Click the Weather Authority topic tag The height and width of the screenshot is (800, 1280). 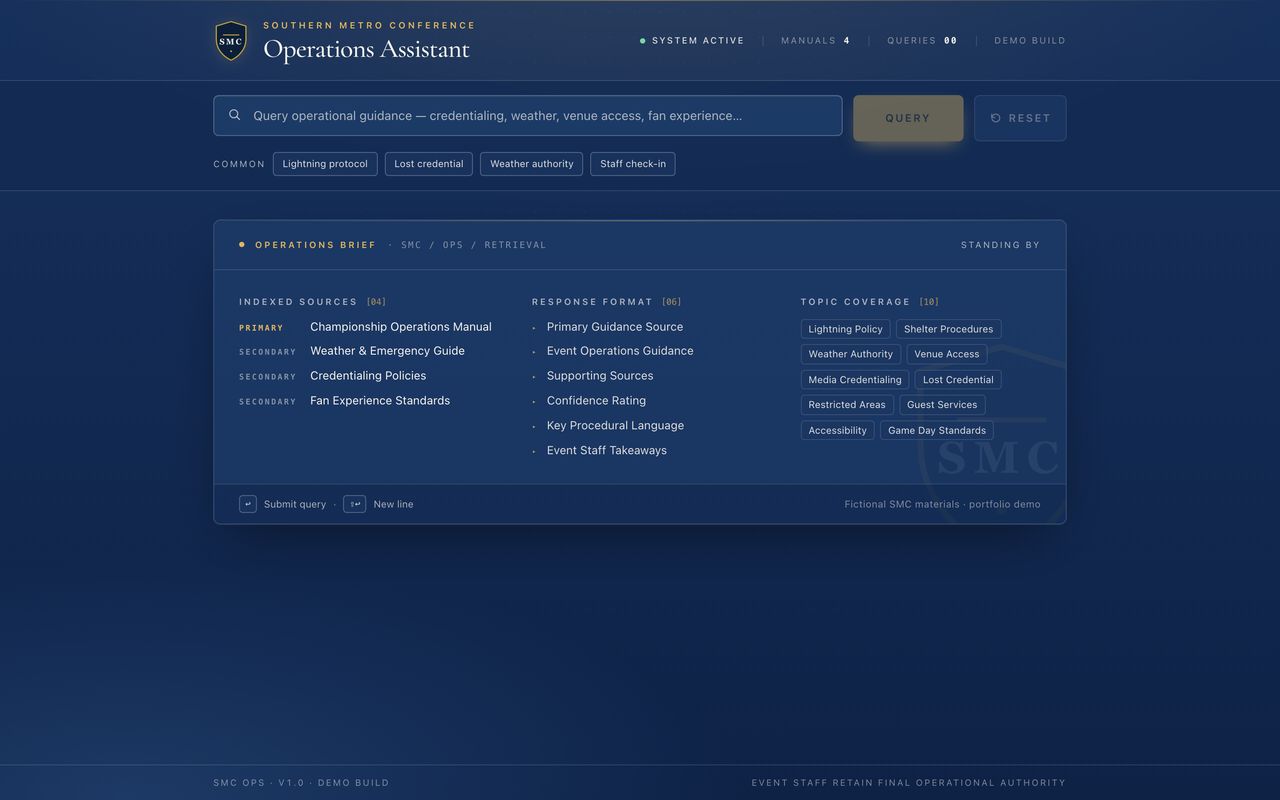tap(850, 354)
